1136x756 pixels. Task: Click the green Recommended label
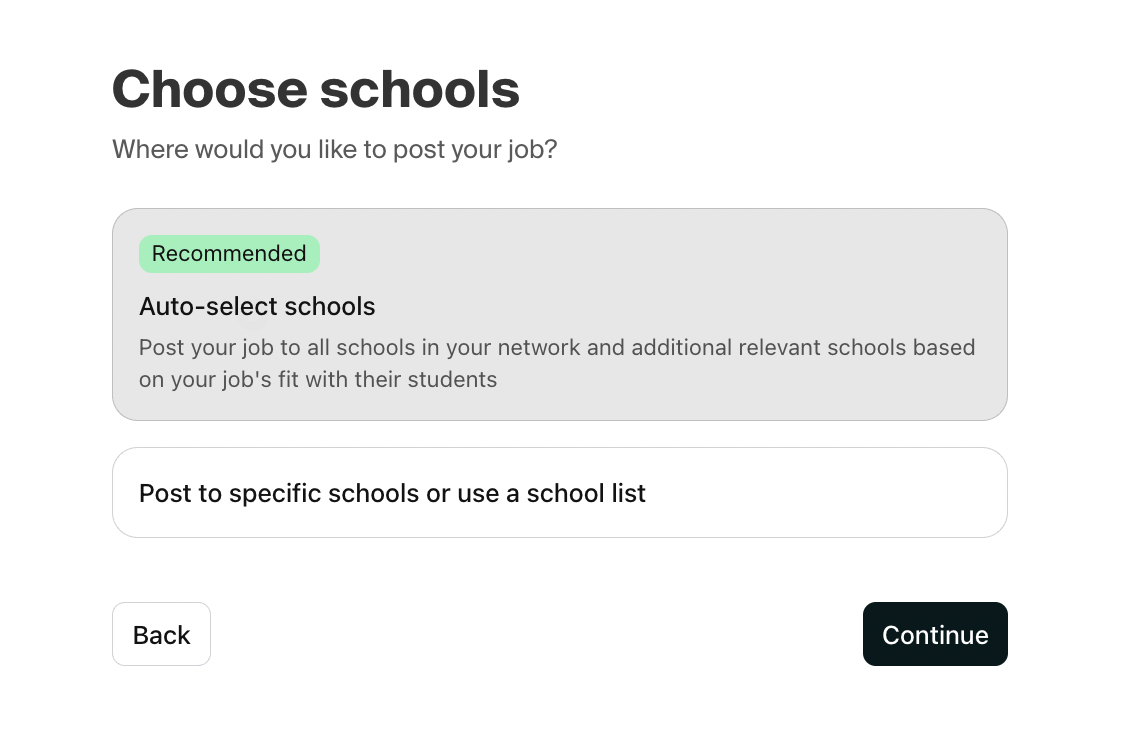click(x=229, y=254)
